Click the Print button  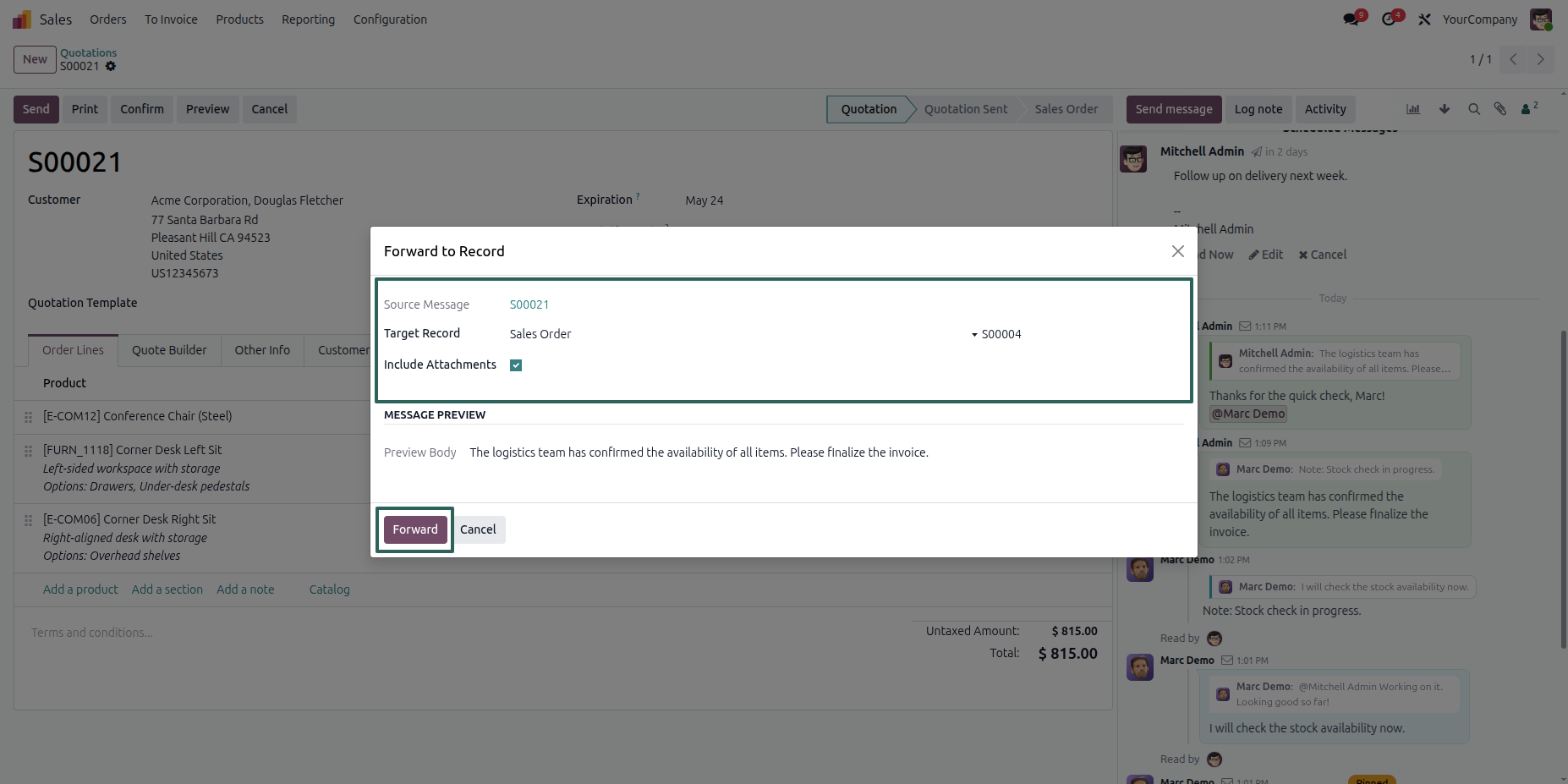tap(85, 109)
